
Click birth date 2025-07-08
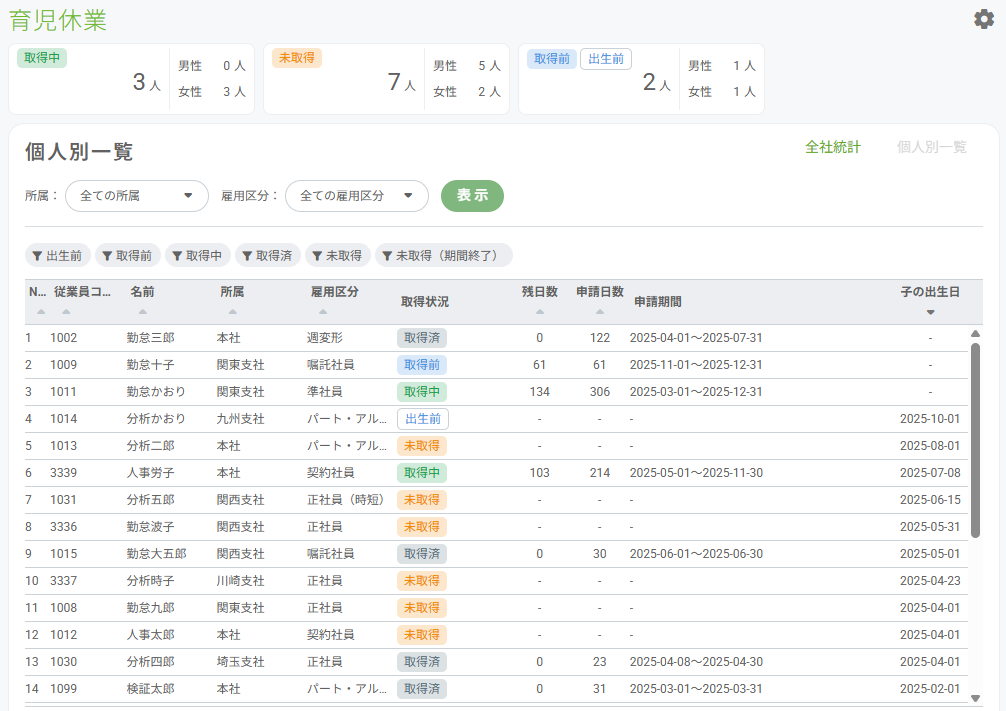click(930, 472)
